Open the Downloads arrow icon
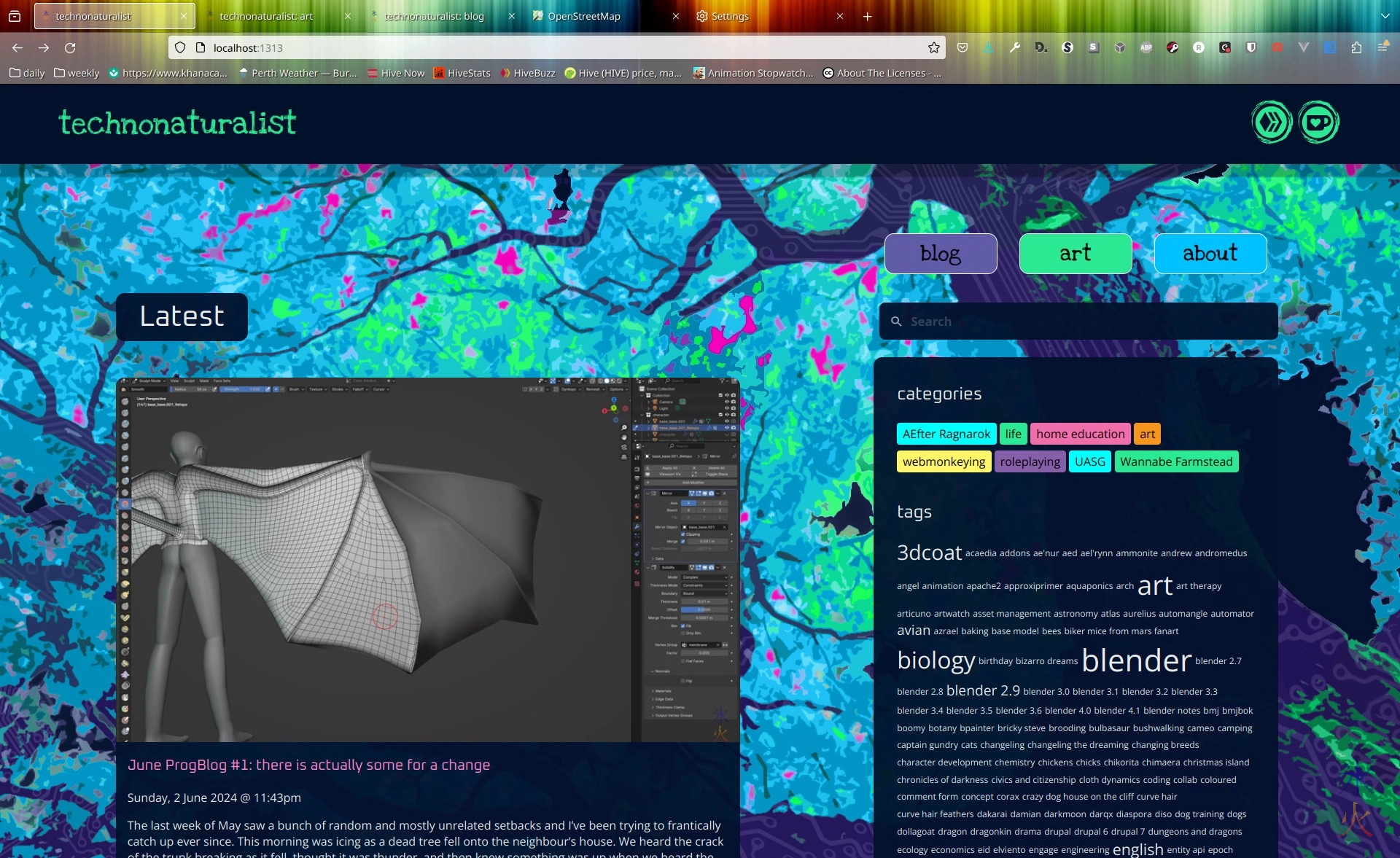 [x=988, y=47]
